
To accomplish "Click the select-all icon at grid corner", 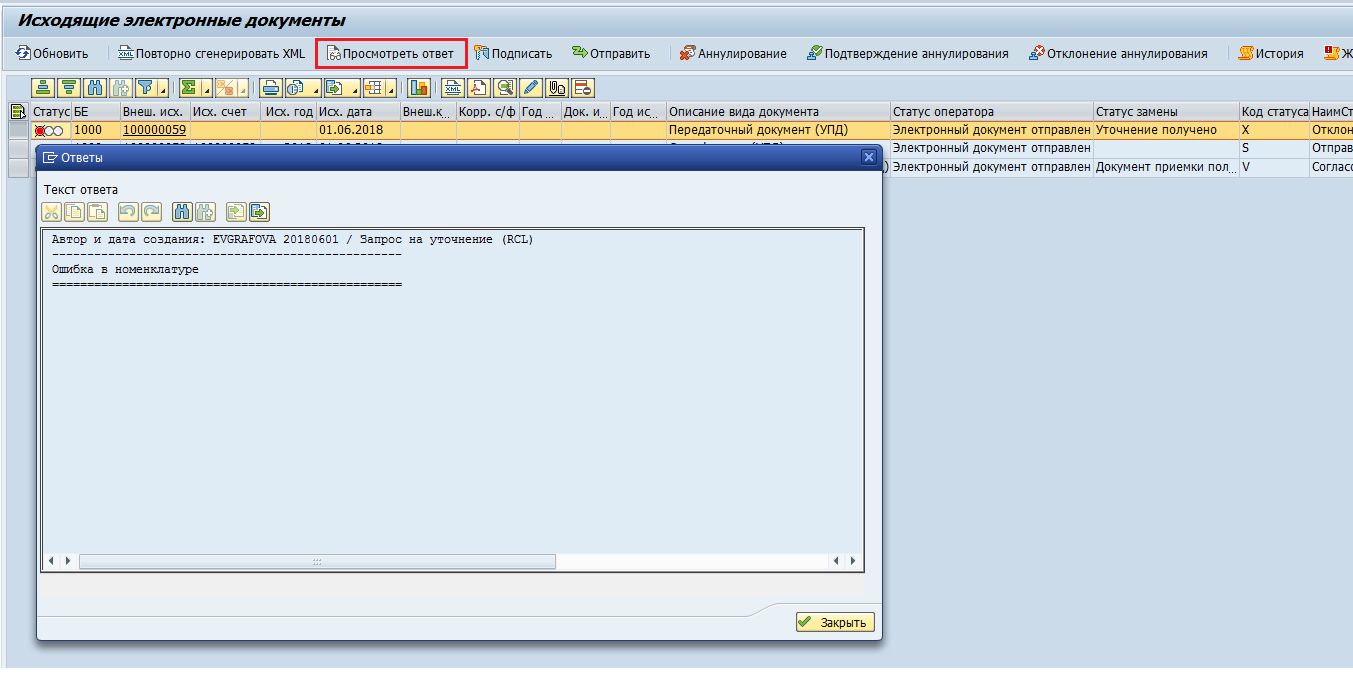I will click(18, 111).
